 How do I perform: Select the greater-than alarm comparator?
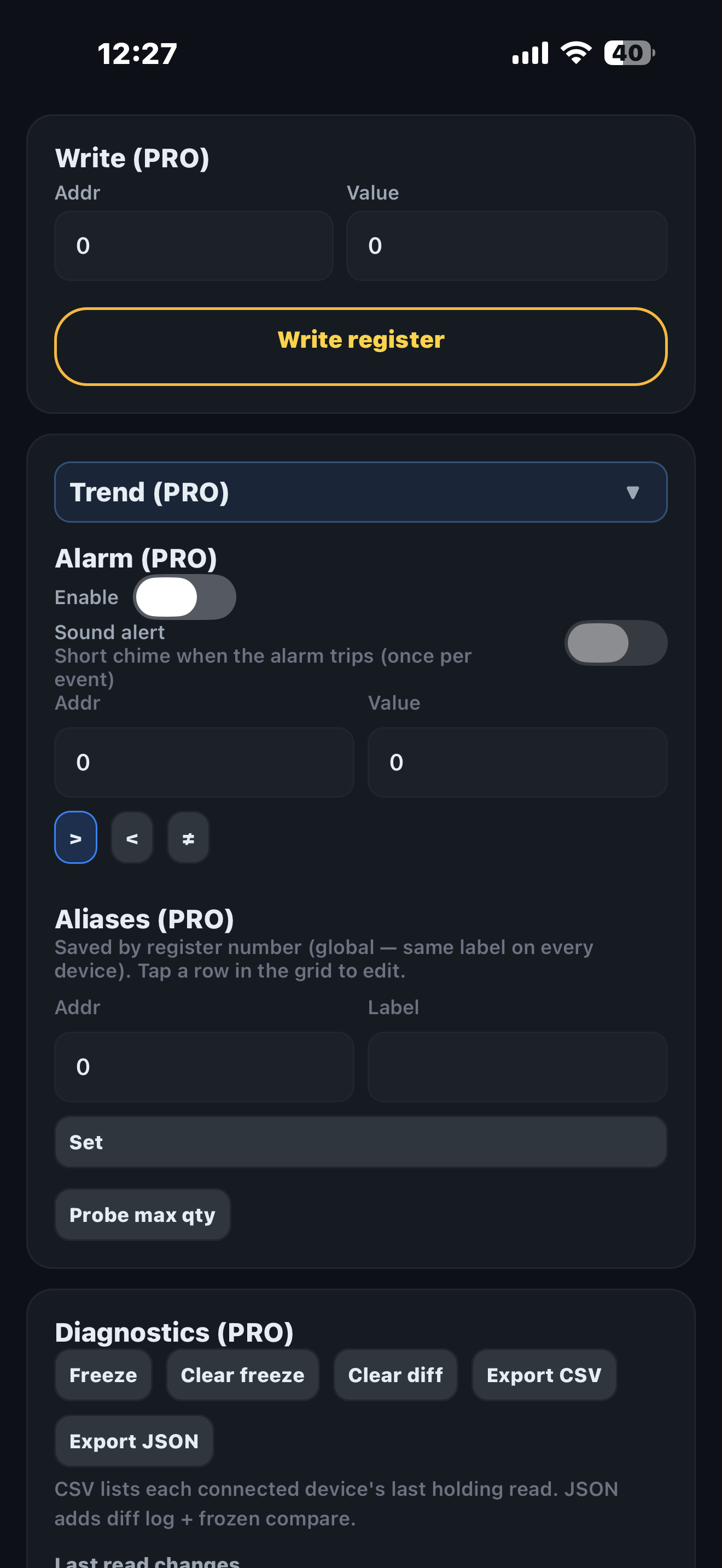click(75, 838)
